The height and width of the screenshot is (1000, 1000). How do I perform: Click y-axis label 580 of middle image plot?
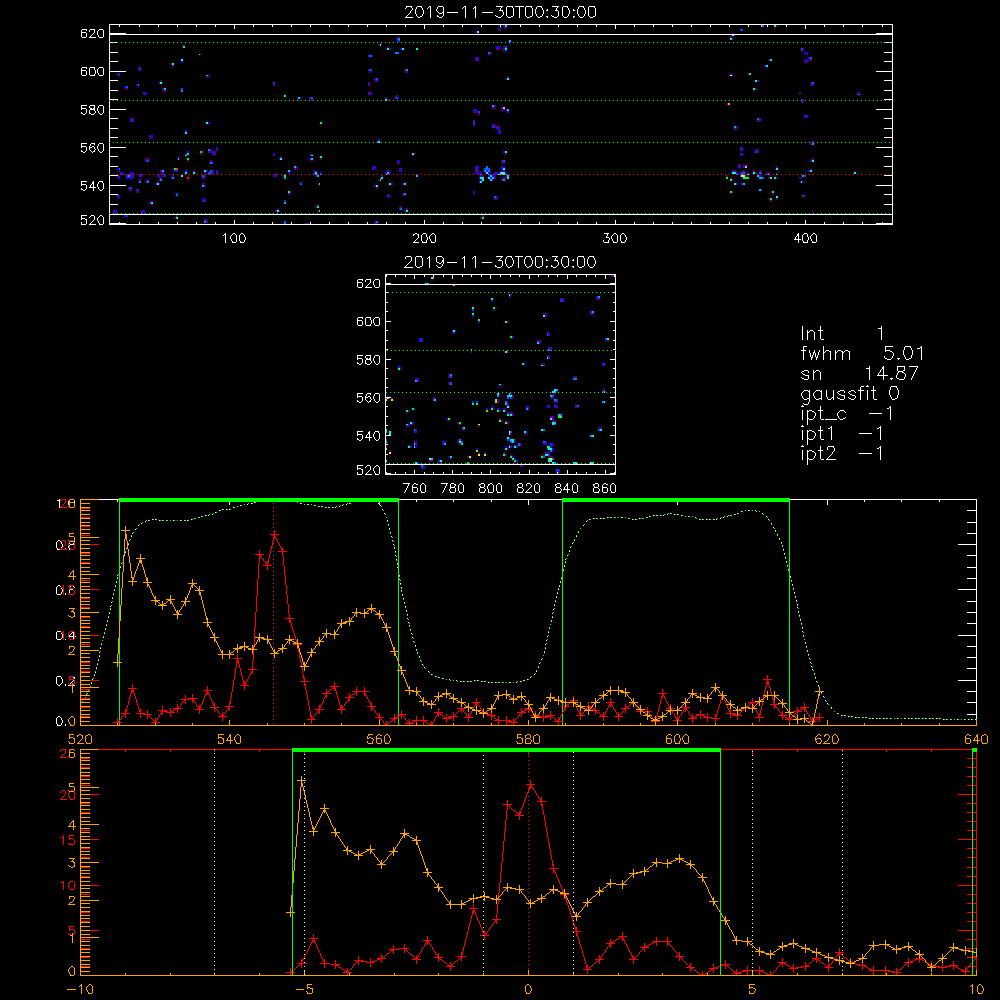[x=369, y=360]
